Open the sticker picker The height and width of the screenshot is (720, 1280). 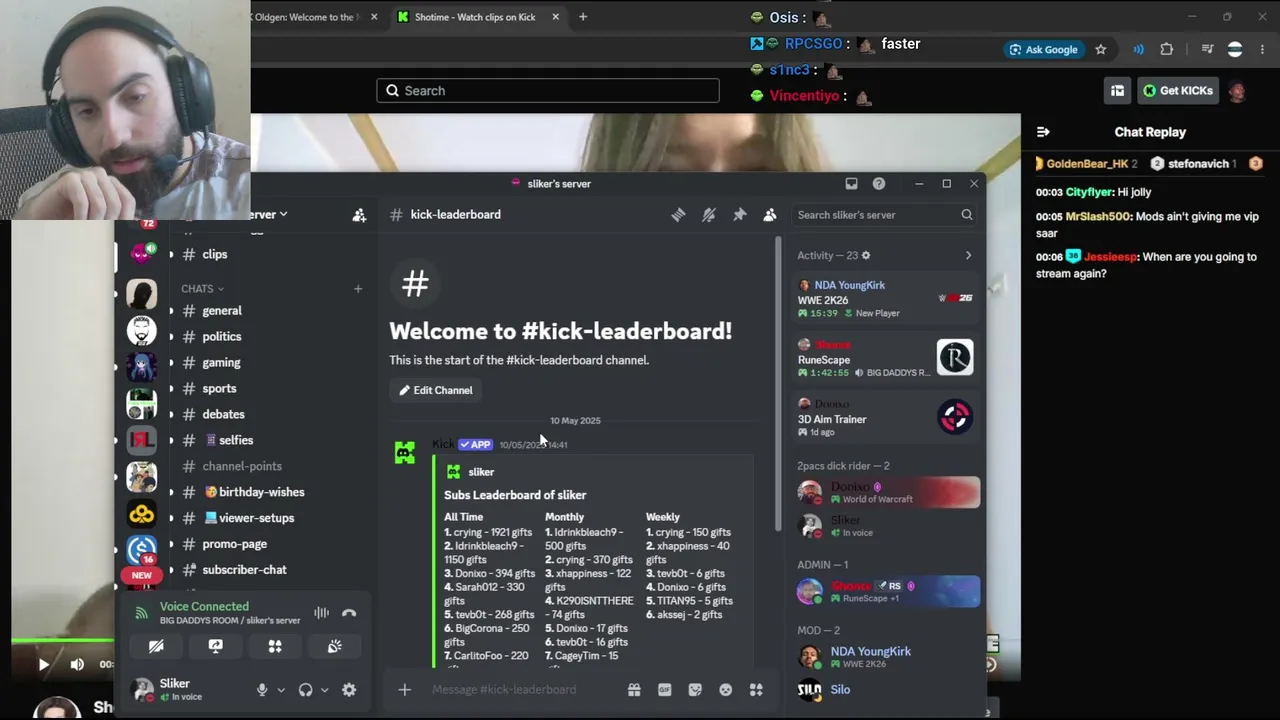tap(695, 690)
